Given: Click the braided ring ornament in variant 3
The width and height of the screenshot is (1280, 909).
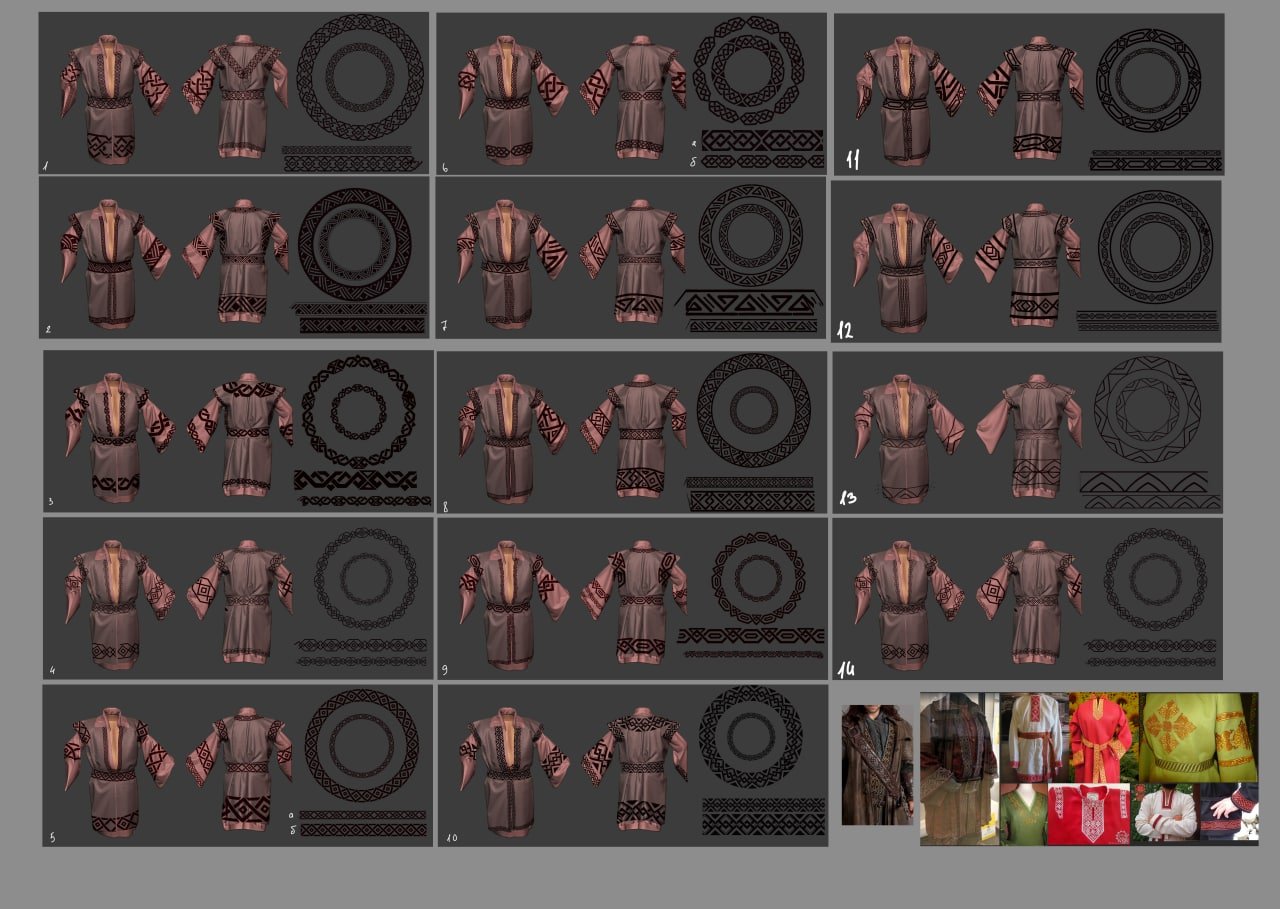Looking at the screenshot, I should [x=359, y=411].
